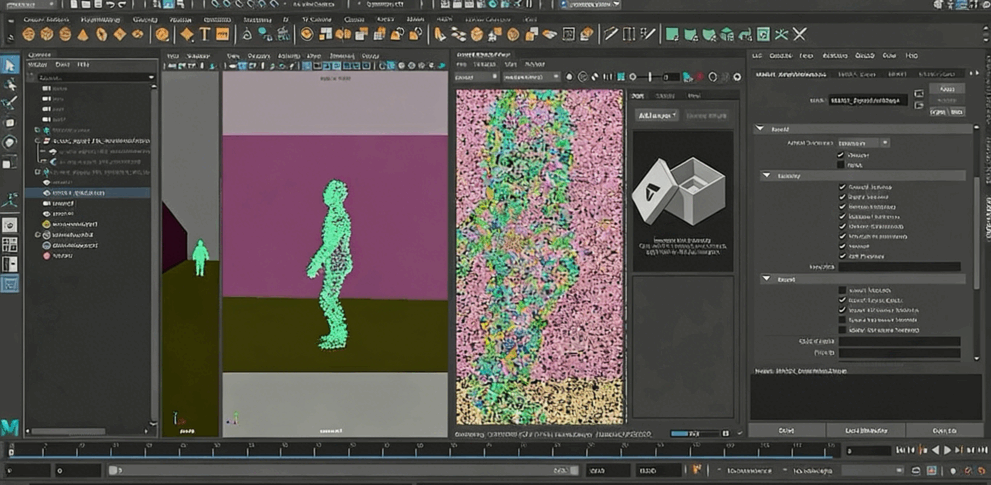Enable the unchecked checkbox under the first section
This screenshot has width=991, height=485.
point(840,165)
